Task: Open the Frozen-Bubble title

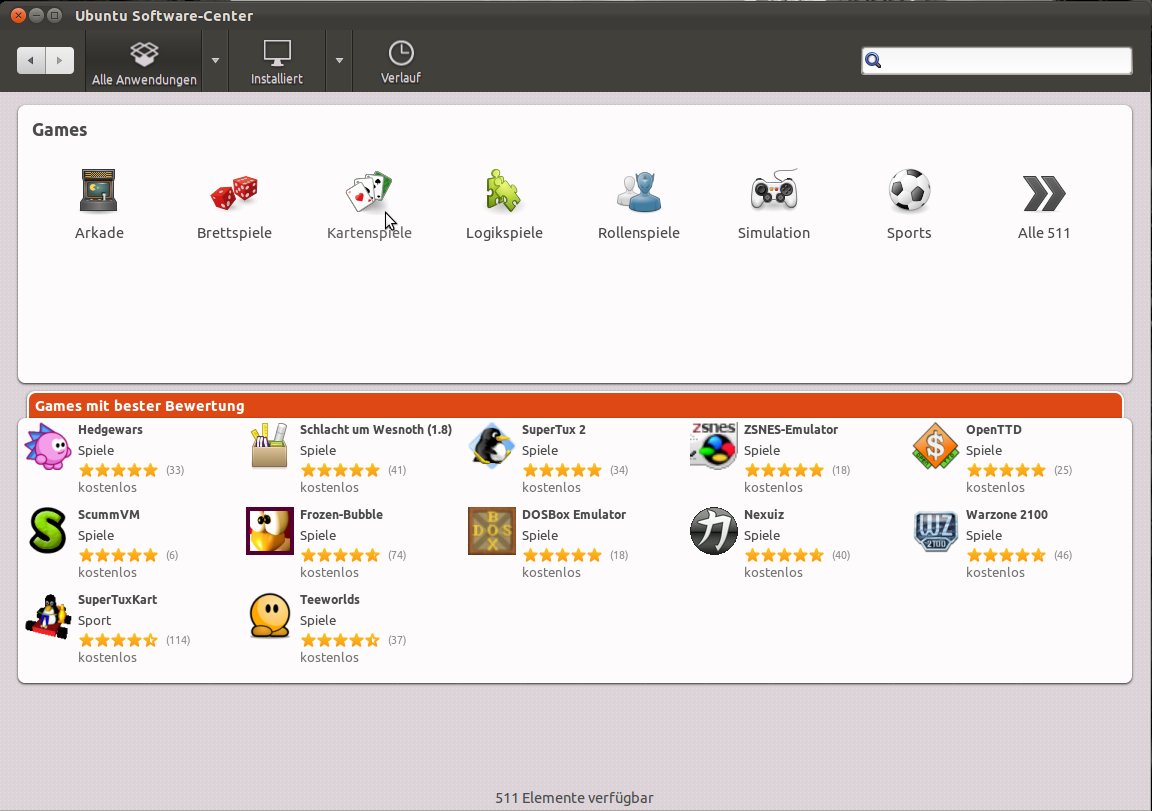Action: tap(341, 515)
